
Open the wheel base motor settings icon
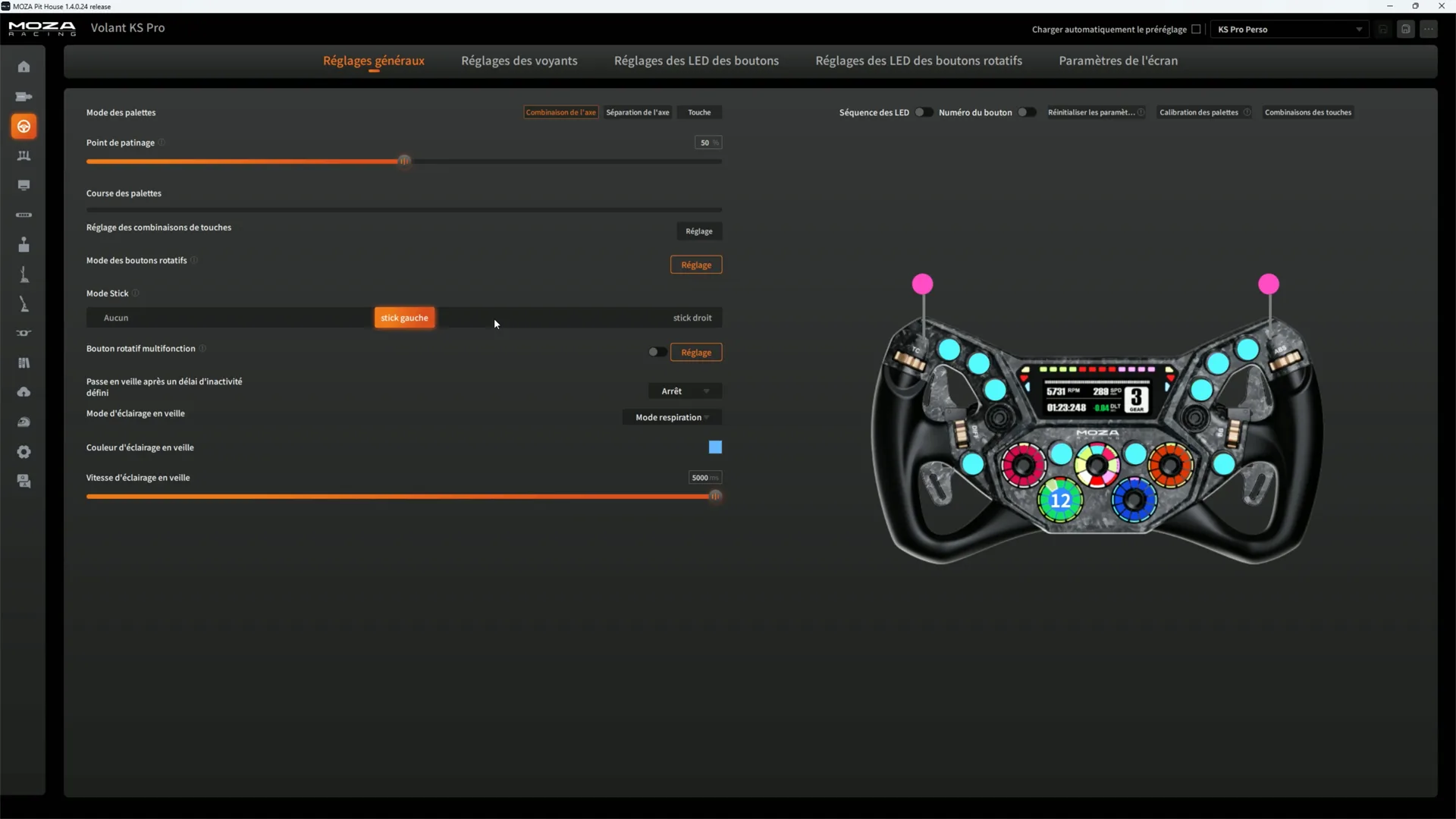coord(24,96)
